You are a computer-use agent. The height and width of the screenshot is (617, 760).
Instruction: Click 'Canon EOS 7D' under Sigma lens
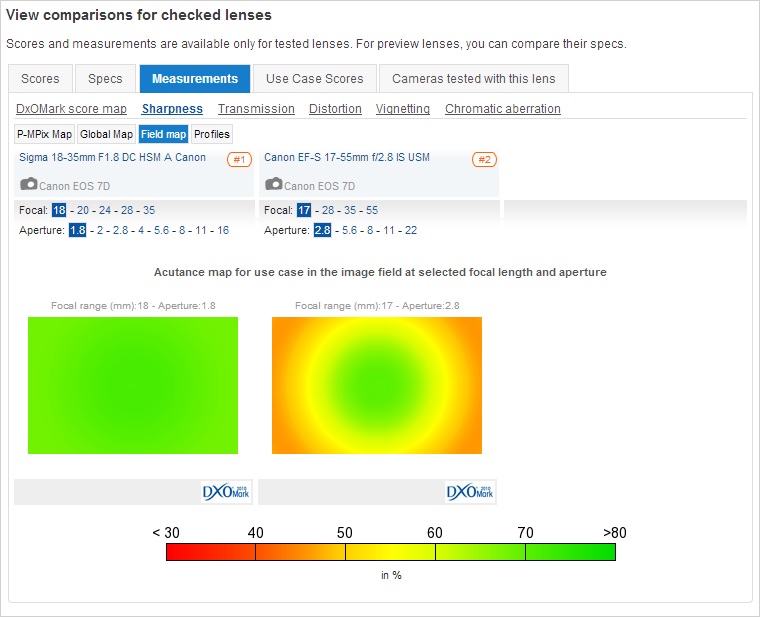pyautogui.click(x=75, y=186)
